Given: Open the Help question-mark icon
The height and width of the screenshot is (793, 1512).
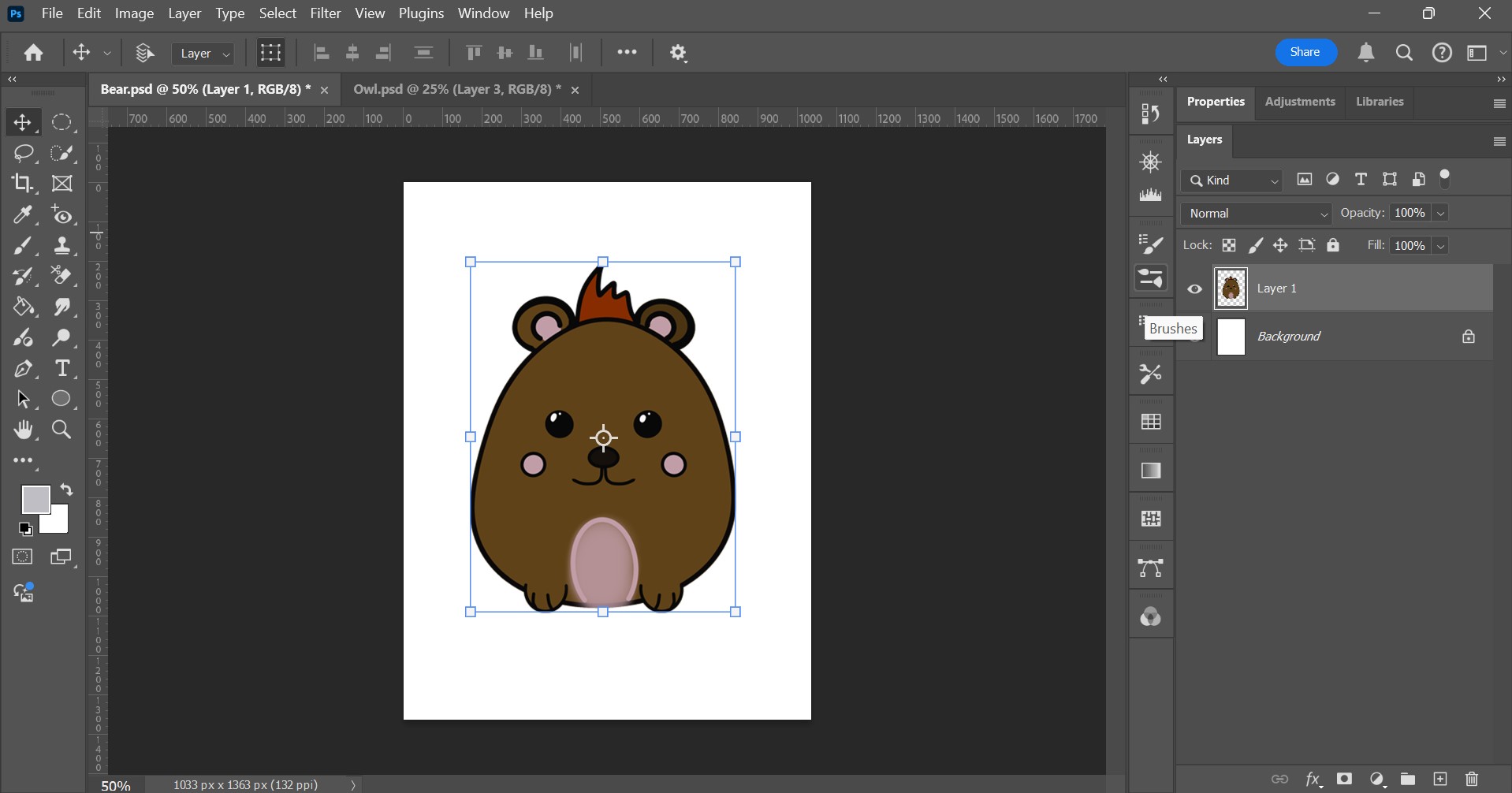Looking at the screenshot, I should coord(1442,53).
